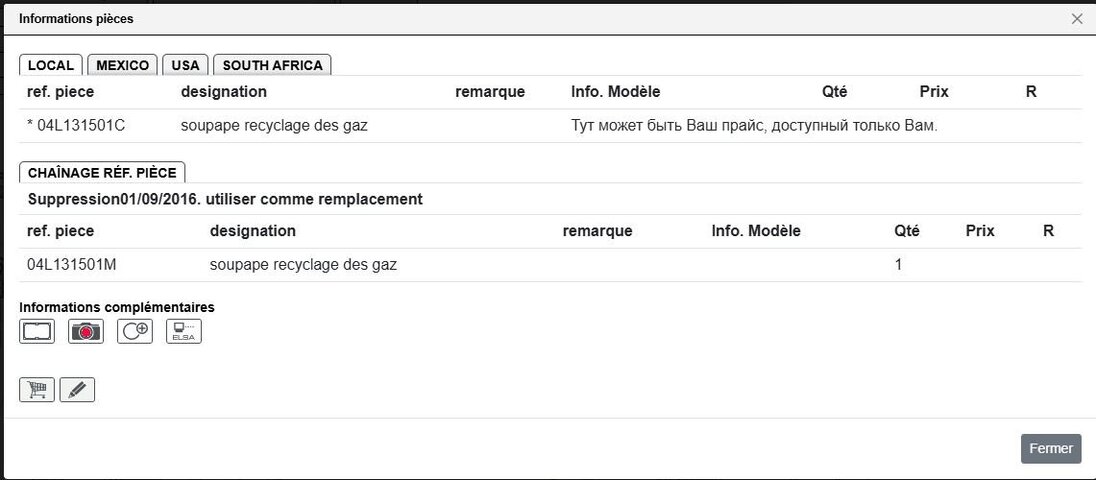
Task: Select the 04L131501M row designation text
Action: (303, 265)
